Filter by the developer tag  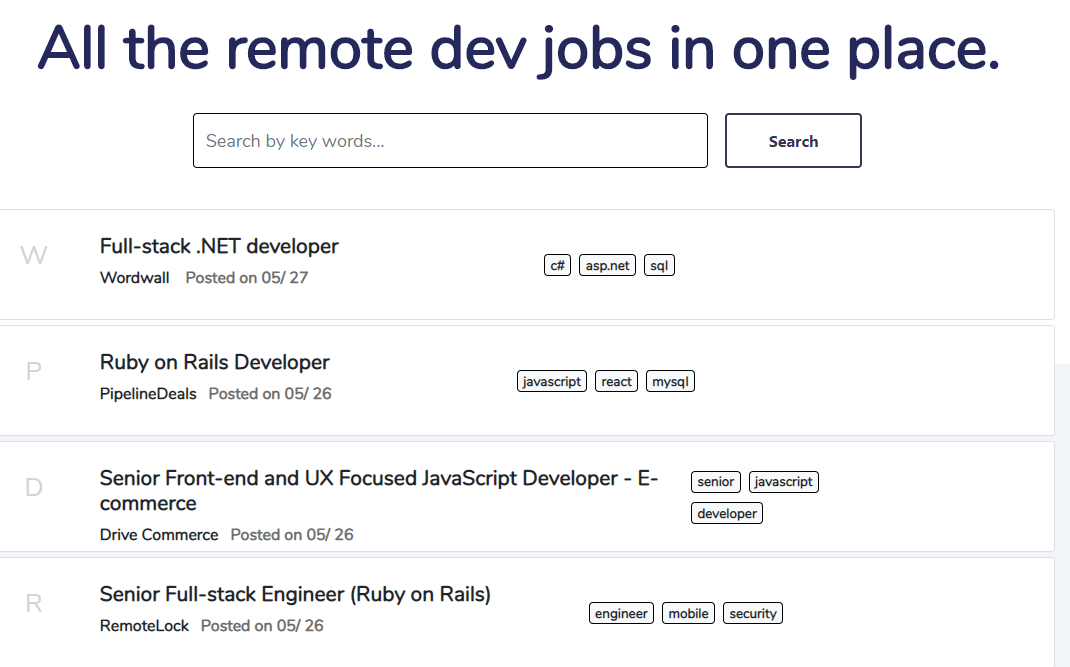(x=727, y=513)
